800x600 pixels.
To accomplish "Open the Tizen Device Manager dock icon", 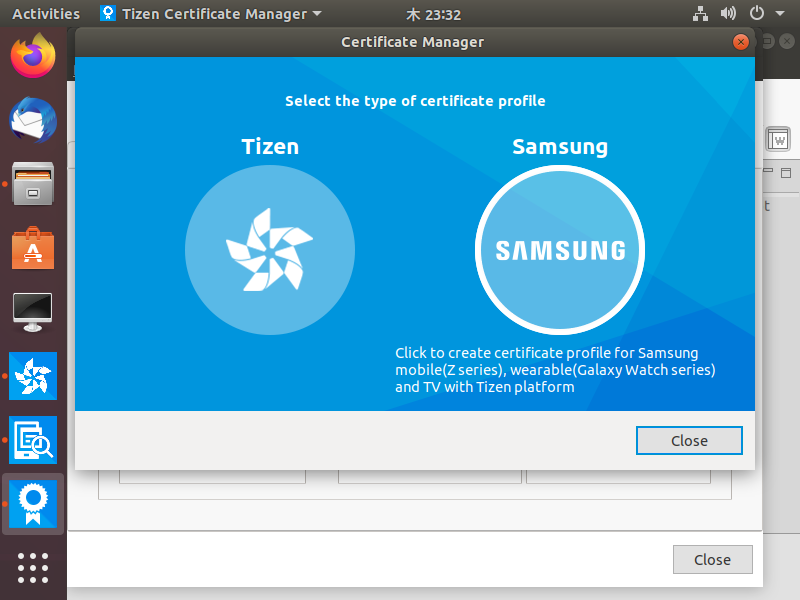I will click(x=33, y=440).
